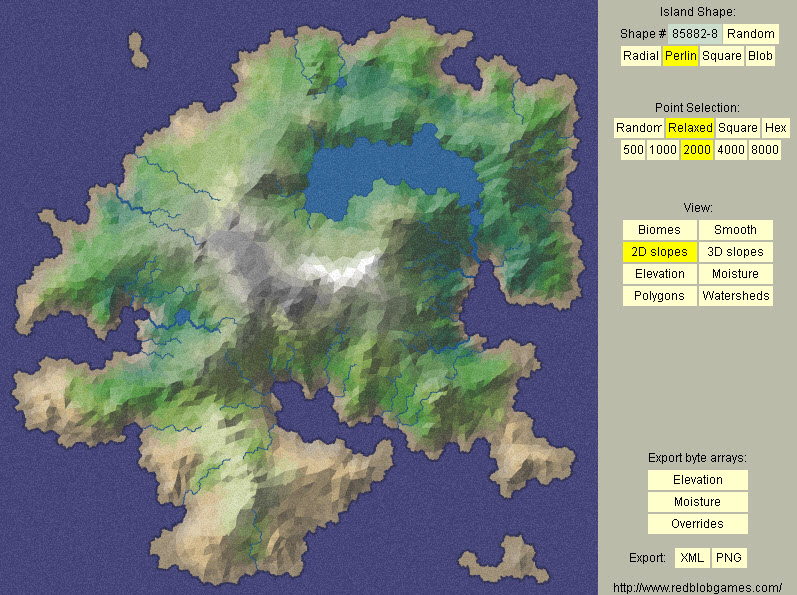Generate a Random island shape number
797x595 pixels.
pyautogui.click(x=751, y=34)
